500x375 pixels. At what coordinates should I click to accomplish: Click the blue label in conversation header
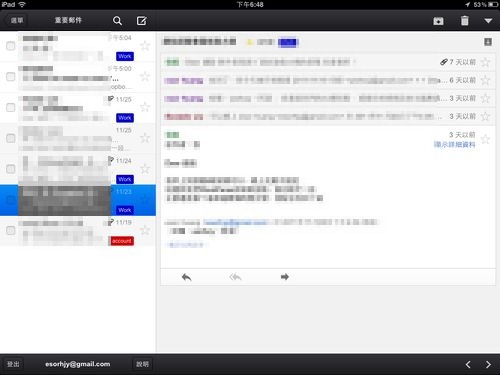coord(287,42)
